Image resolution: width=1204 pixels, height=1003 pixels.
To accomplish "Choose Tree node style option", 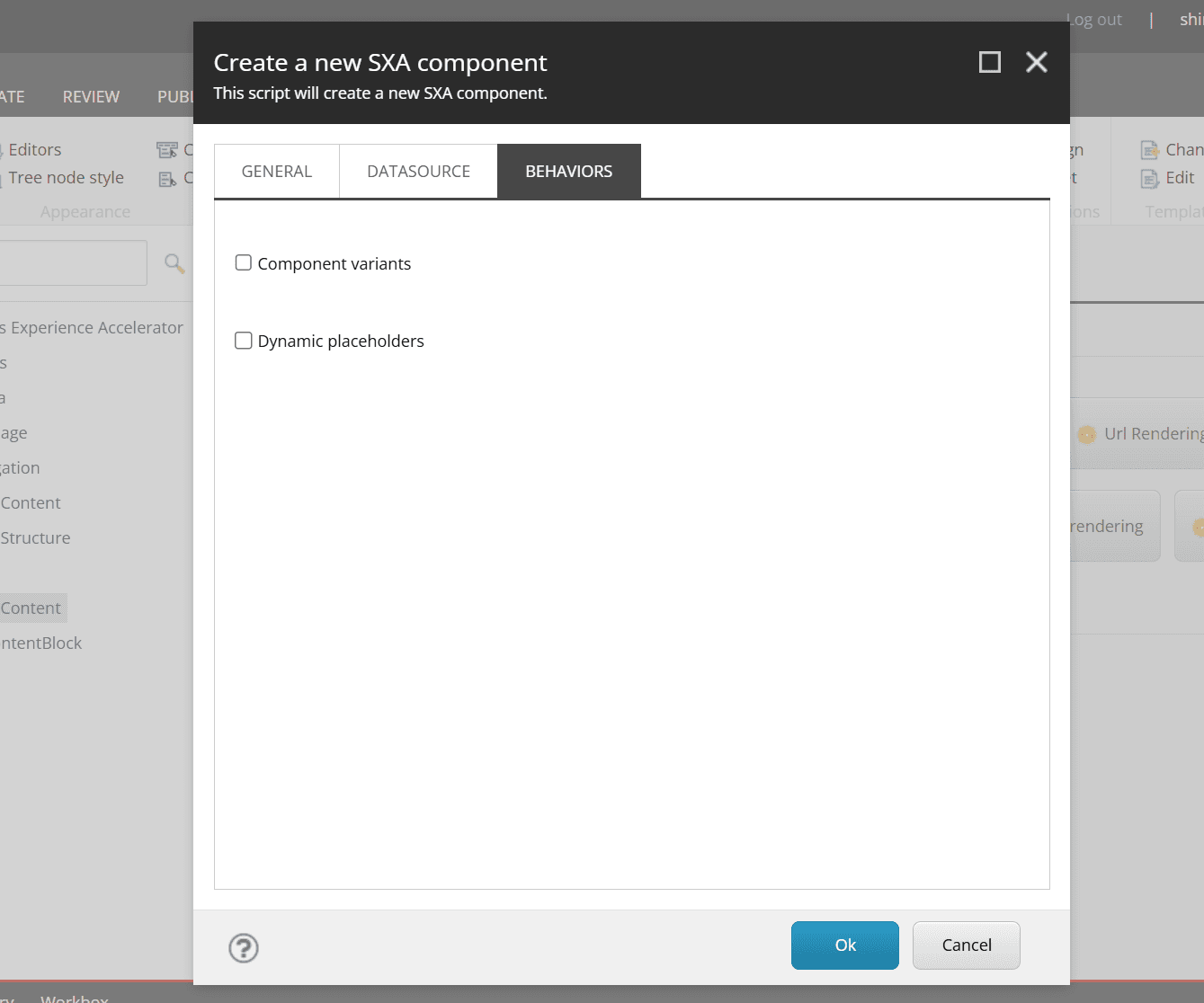I will 66,178.
